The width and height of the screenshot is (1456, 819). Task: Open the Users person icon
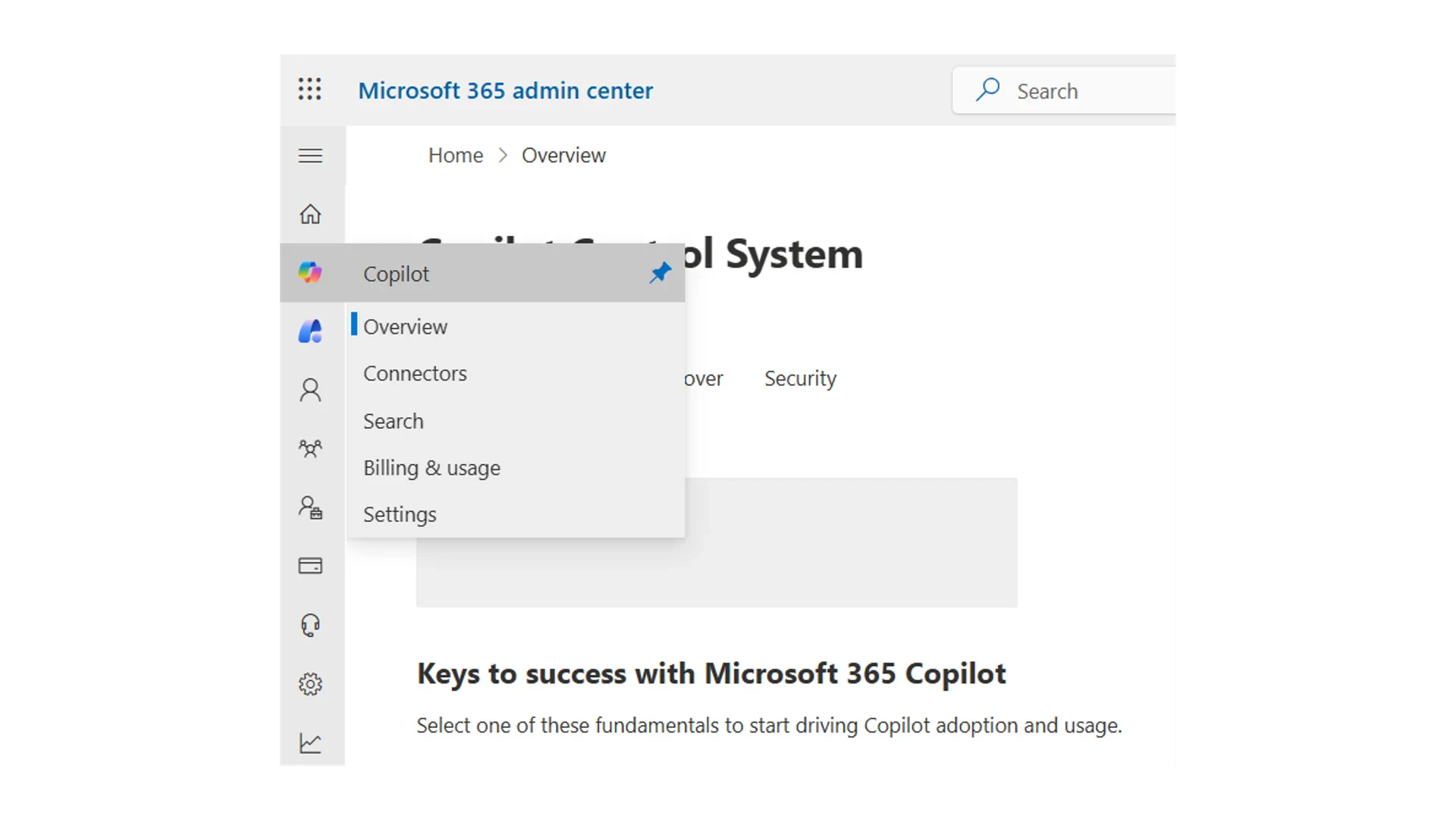click(x=310, y=390)
